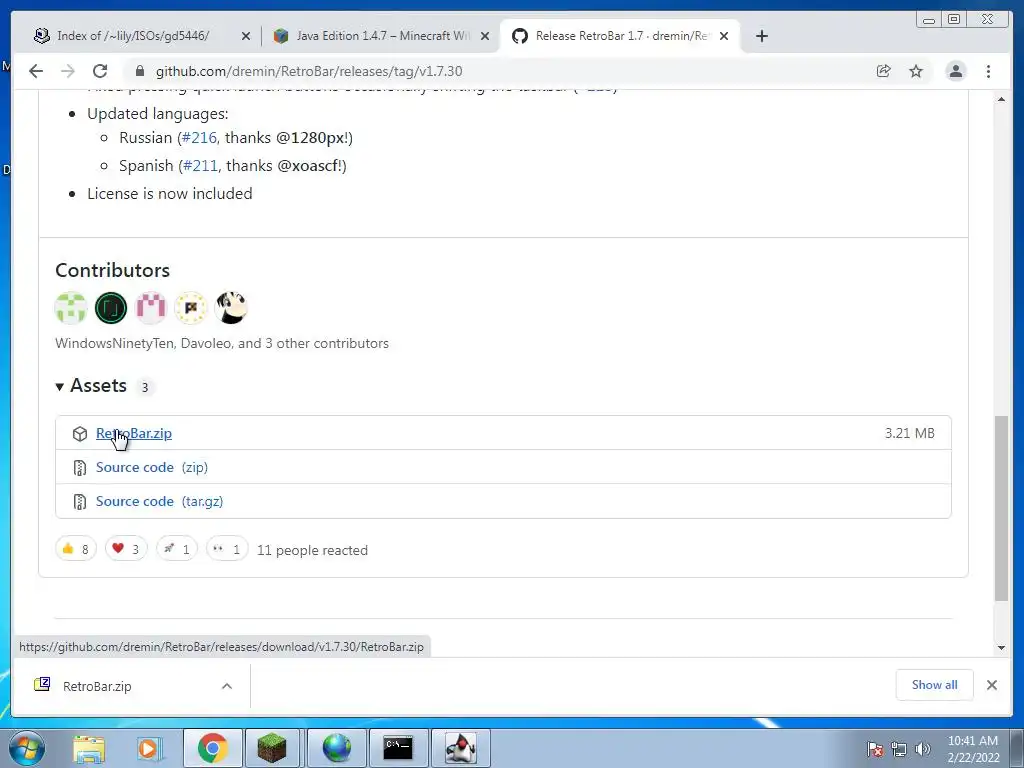This screenshot has height=768, width=1024.
Task: Toggle rocket reaction with 1 vote
Action: coord(177,549)
